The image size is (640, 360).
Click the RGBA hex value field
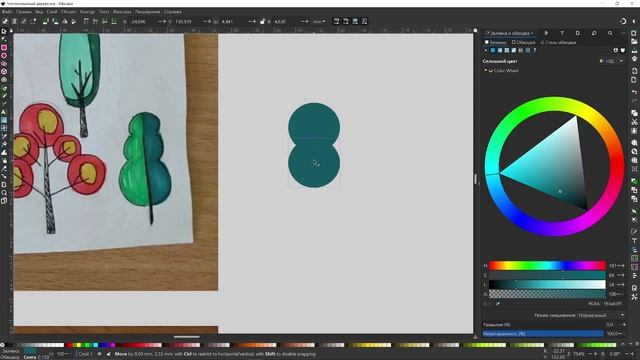(612, 304)
